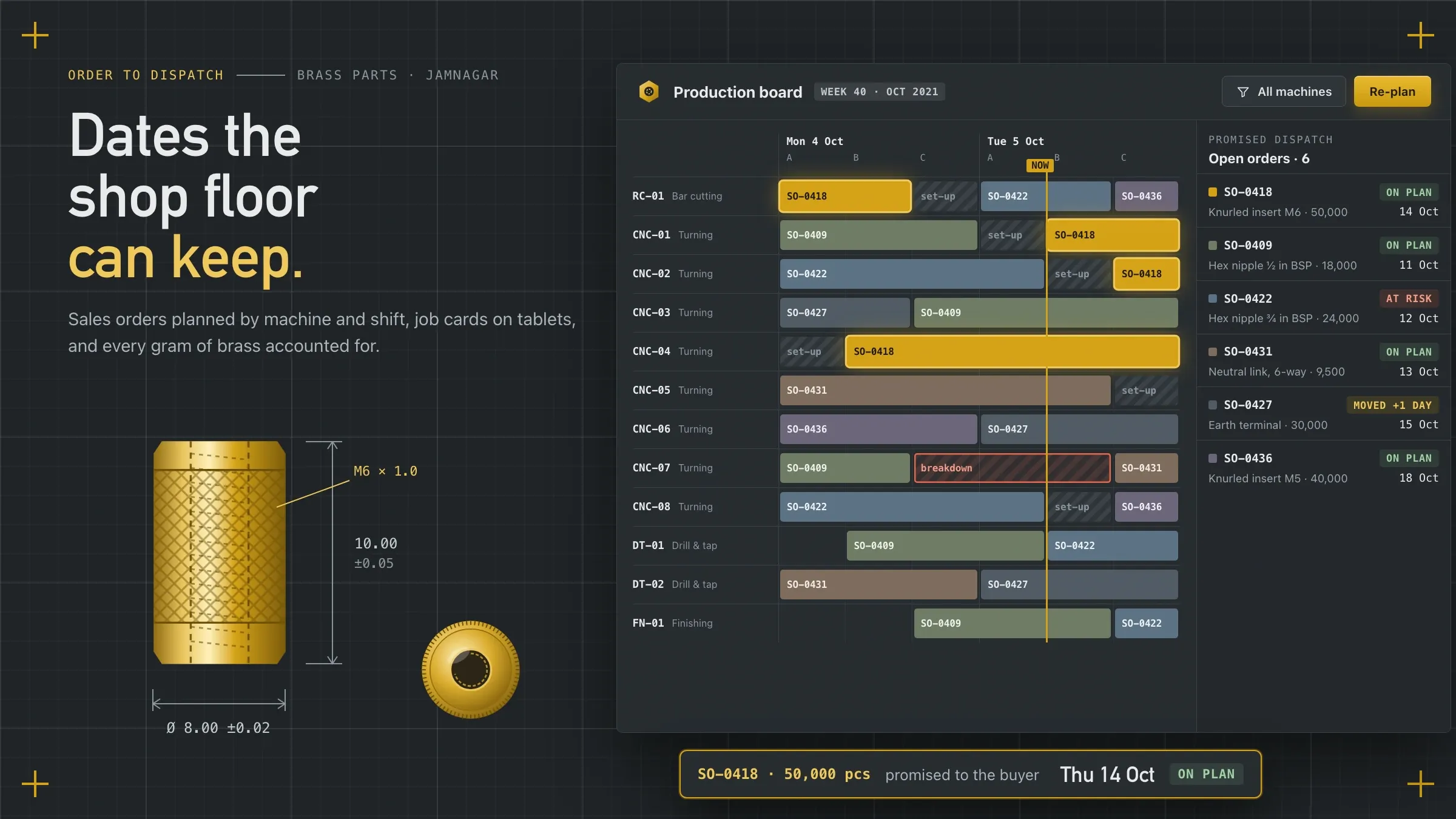Click the breakdown block on CNC-07
This screenshot has width=1456, height=819.
[x=1013, y=468]
